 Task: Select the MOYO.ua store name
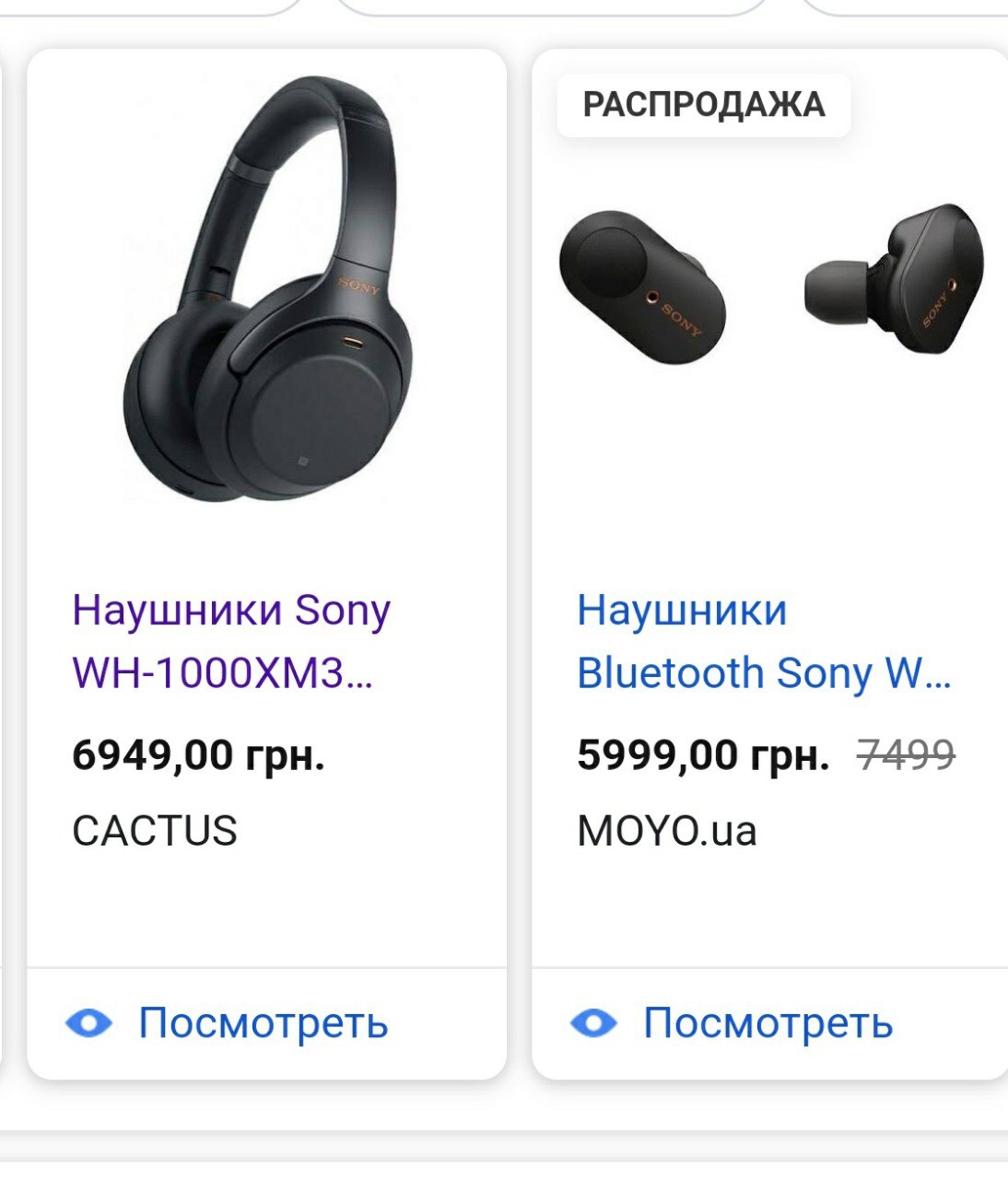coord(667,831)
